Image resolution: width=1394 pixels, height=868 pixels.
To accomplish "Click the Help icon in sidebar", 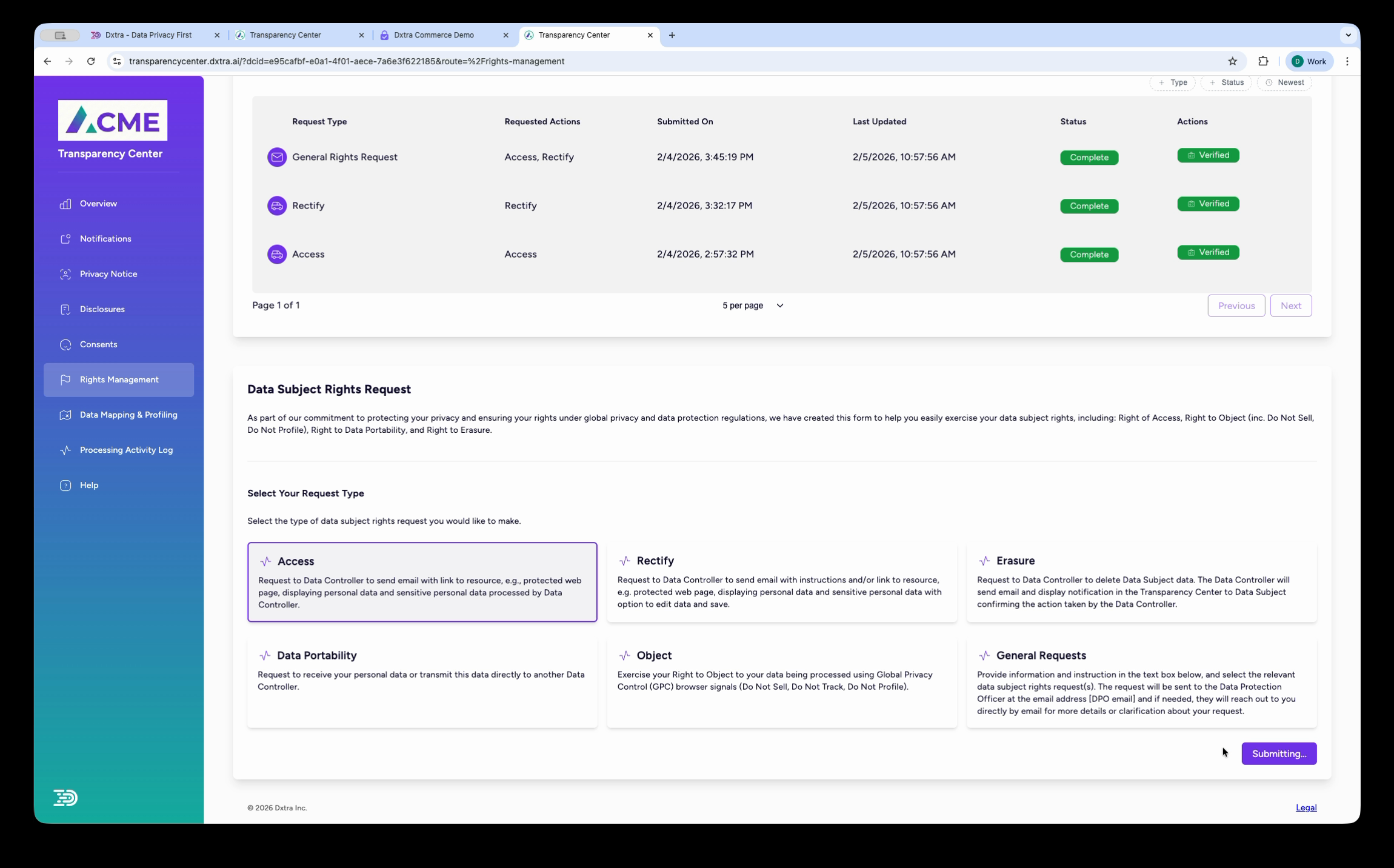I will click(x=65, y=484).
